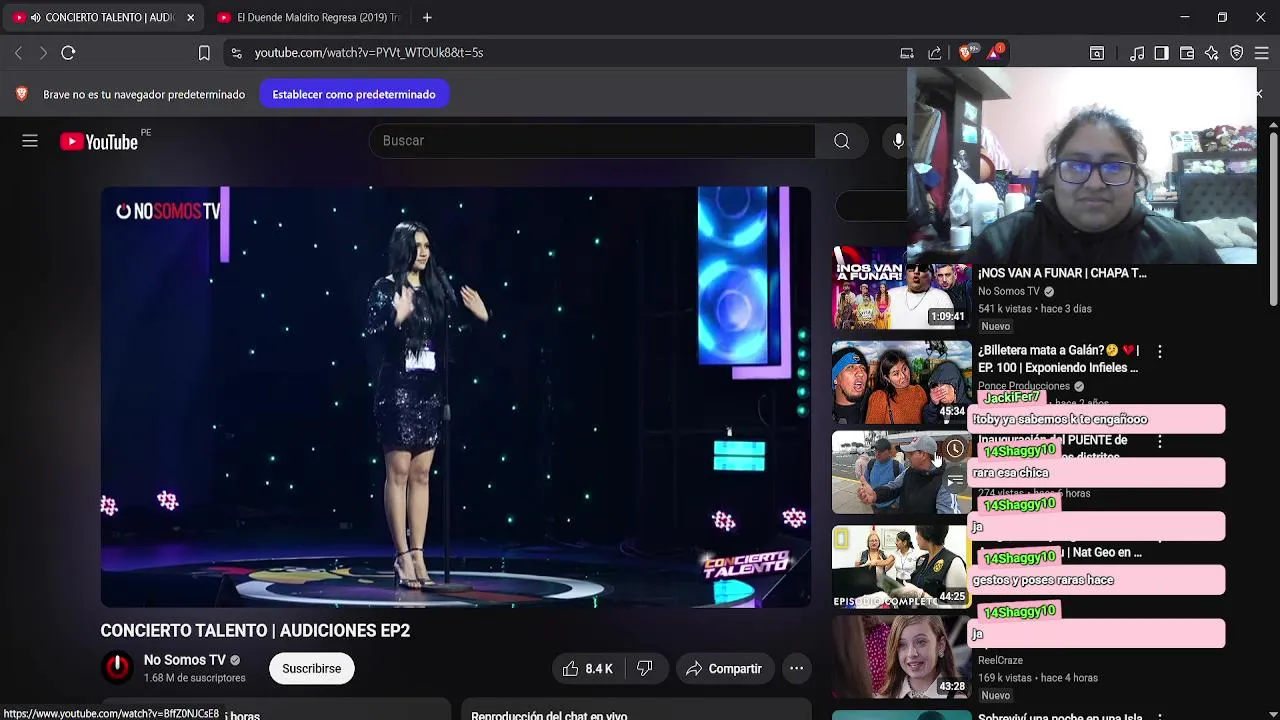Click the video player area
The image size is (1280, 720).
point(455,397)
